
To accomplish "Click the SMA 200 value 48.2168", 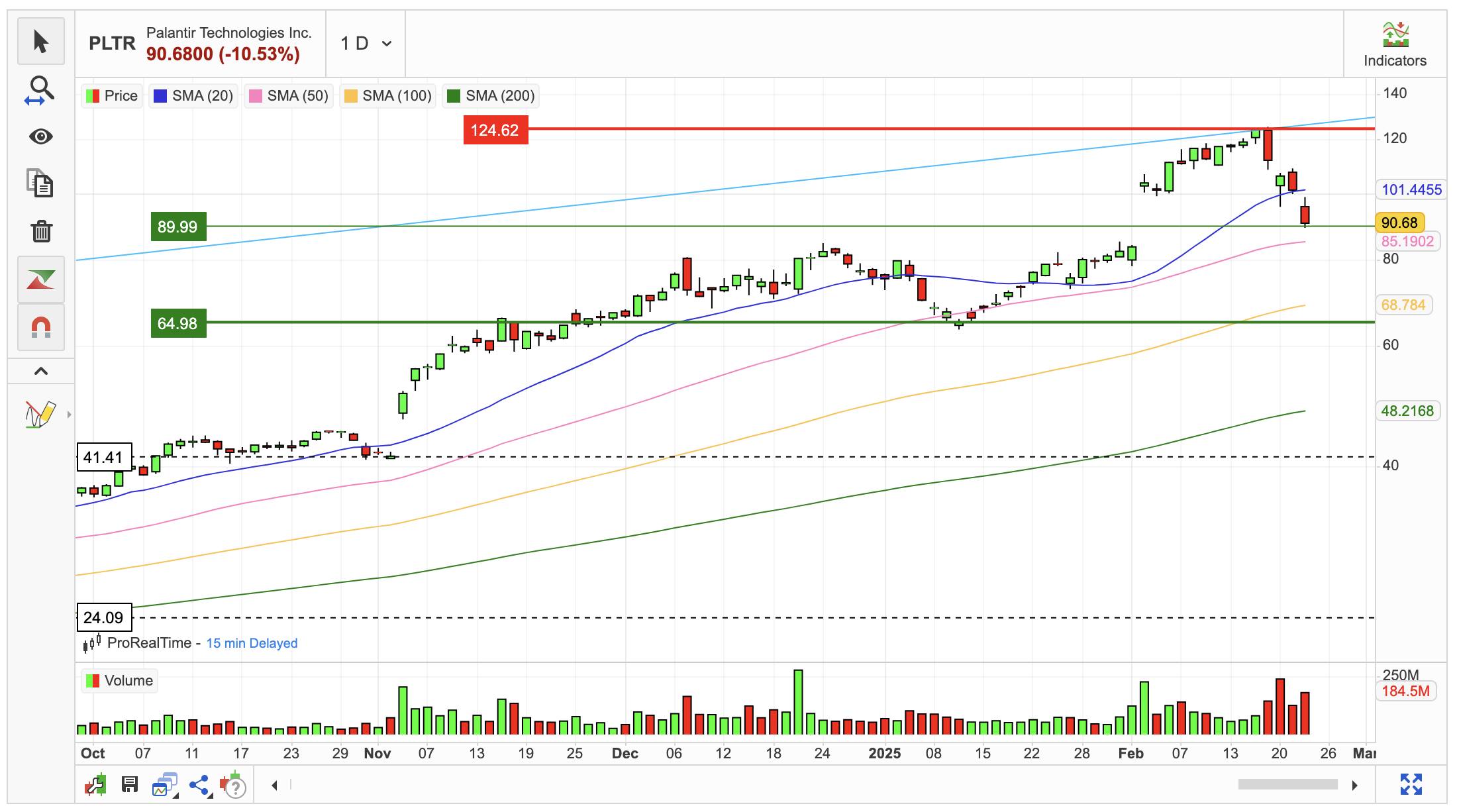I will [1407, 411].
